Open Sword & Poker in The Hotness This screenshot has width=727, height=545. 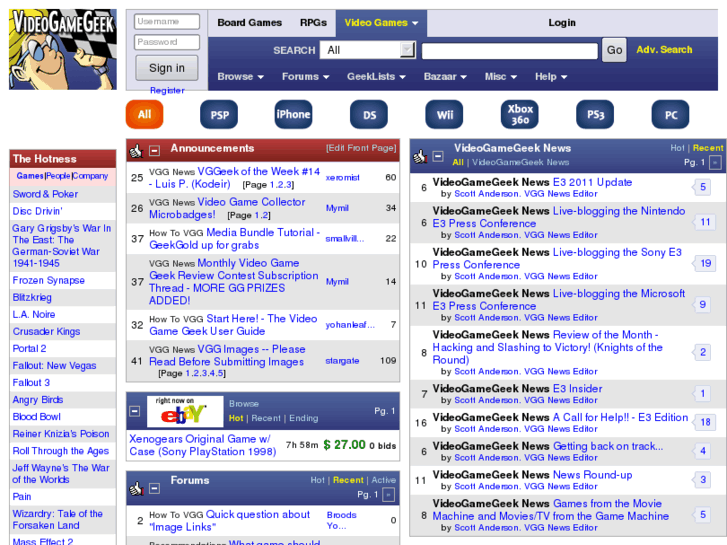click(x=45, y=194)
